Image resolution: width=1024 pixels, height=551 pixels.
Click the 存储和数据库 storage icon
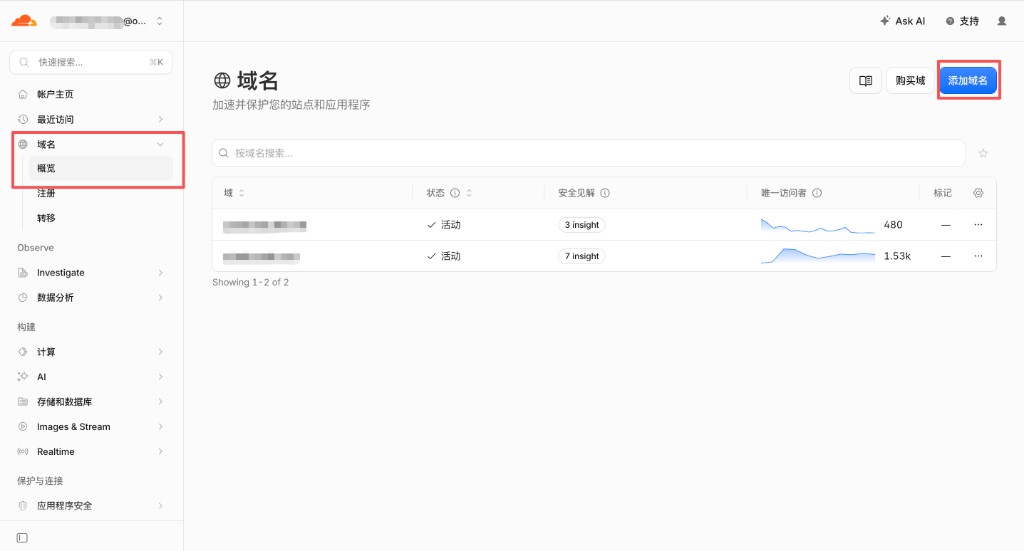pos(23,401)
